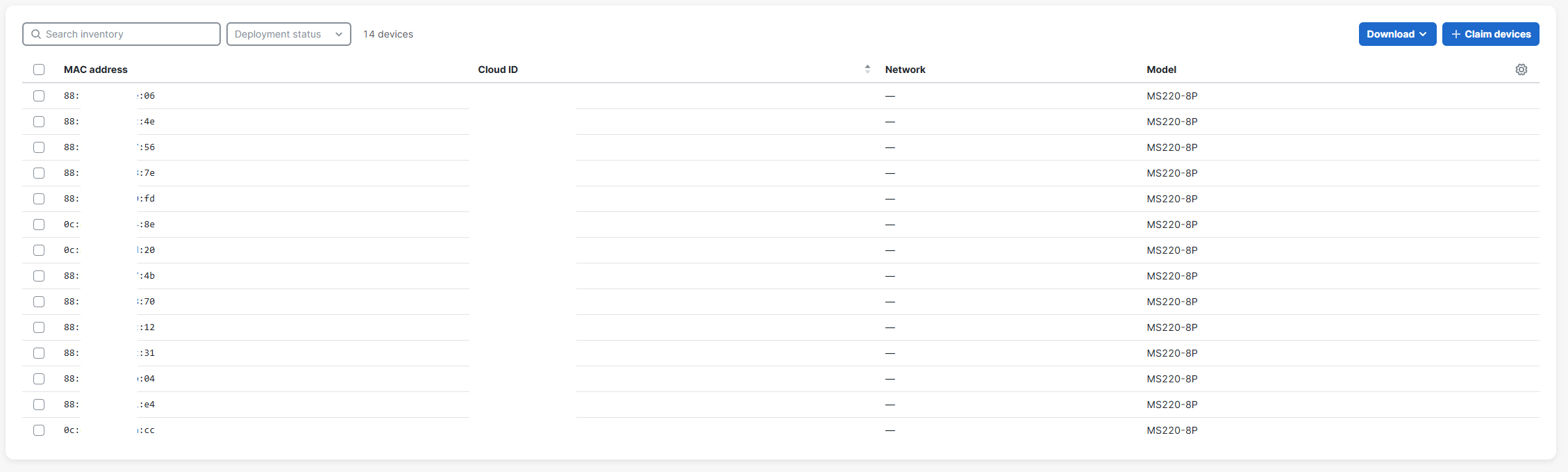Check the row with MAC ending :70

[x=39, y=302]
